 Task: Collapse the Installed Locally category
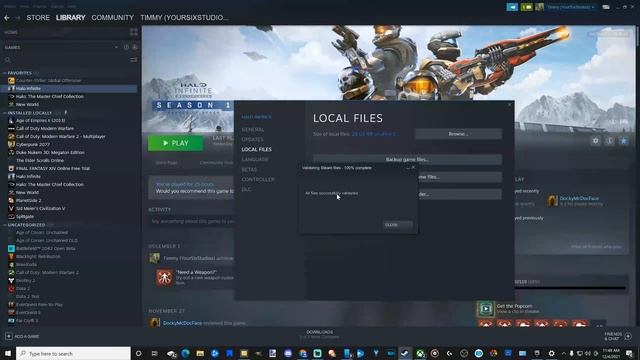pyautogui.click(x=5, y=113)
